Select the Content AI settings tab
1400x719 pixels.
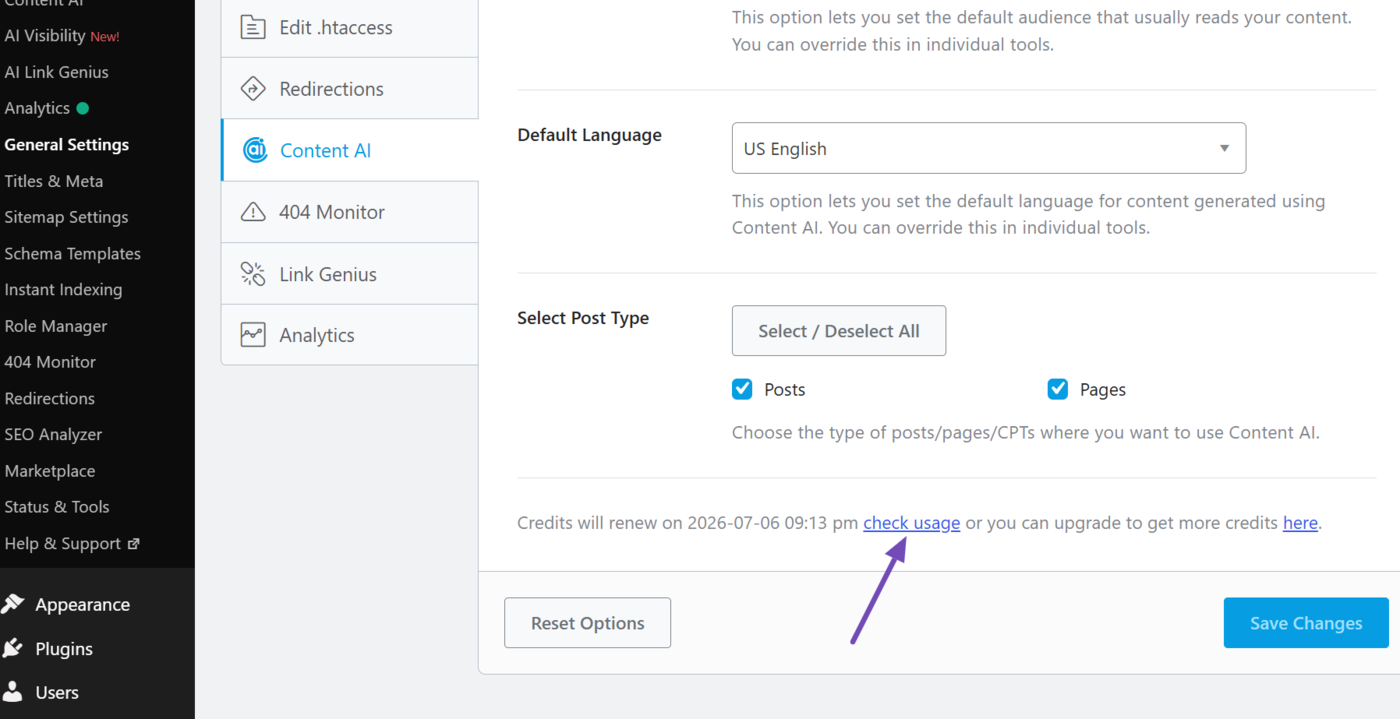click(349, 150)
